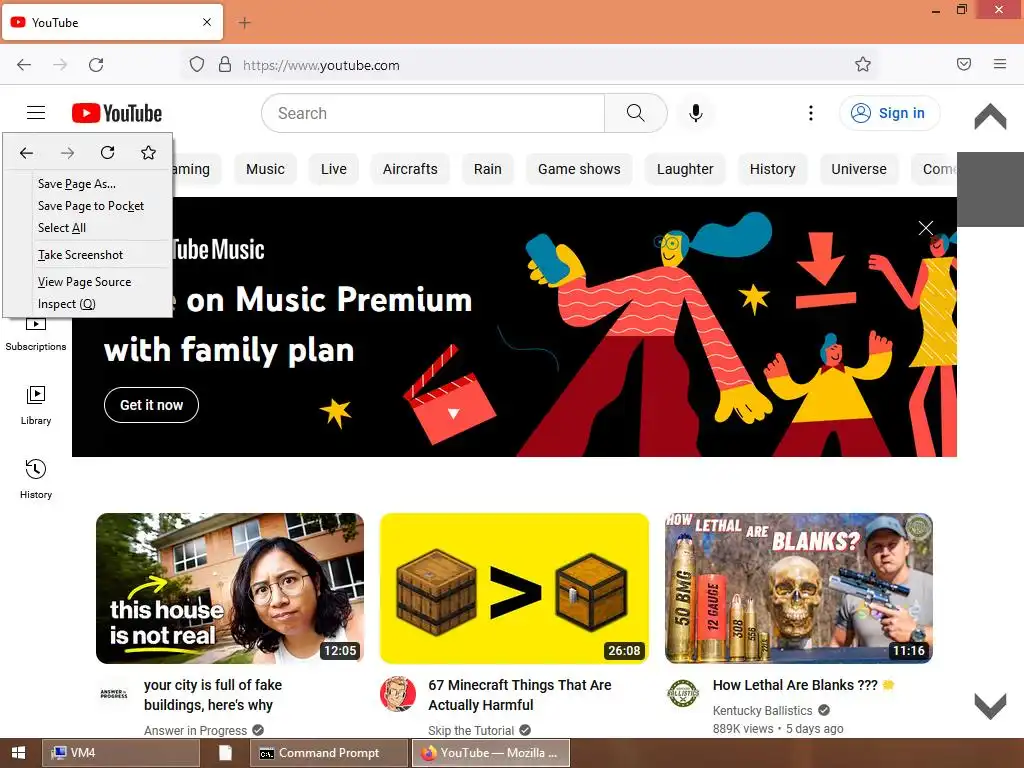Open Firefox application hamburger menu
Screen dimensions: 1024x768
[1000, 64]
